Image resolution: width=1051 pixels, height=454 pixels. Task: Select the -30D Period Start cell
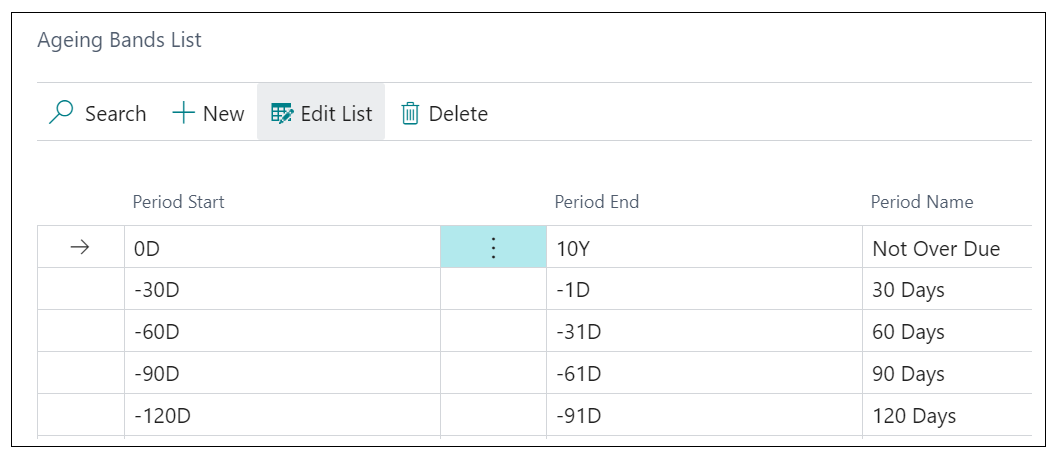click(282, 290)
